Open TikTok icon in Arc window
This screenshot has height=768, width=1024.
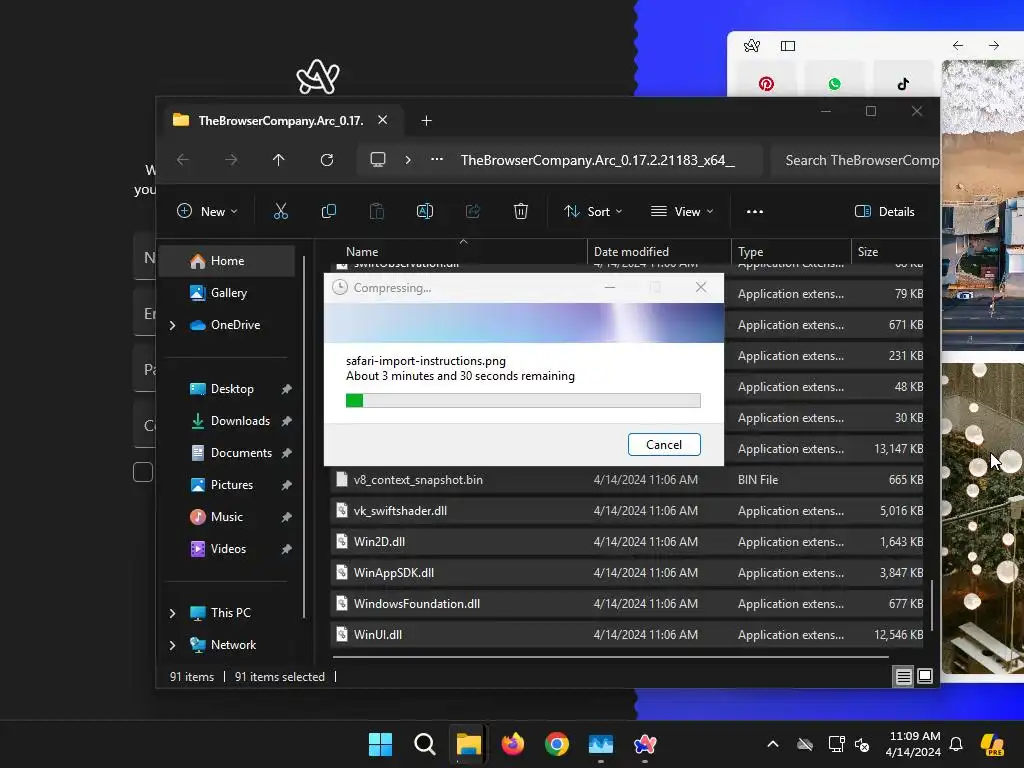coord(903,84)
